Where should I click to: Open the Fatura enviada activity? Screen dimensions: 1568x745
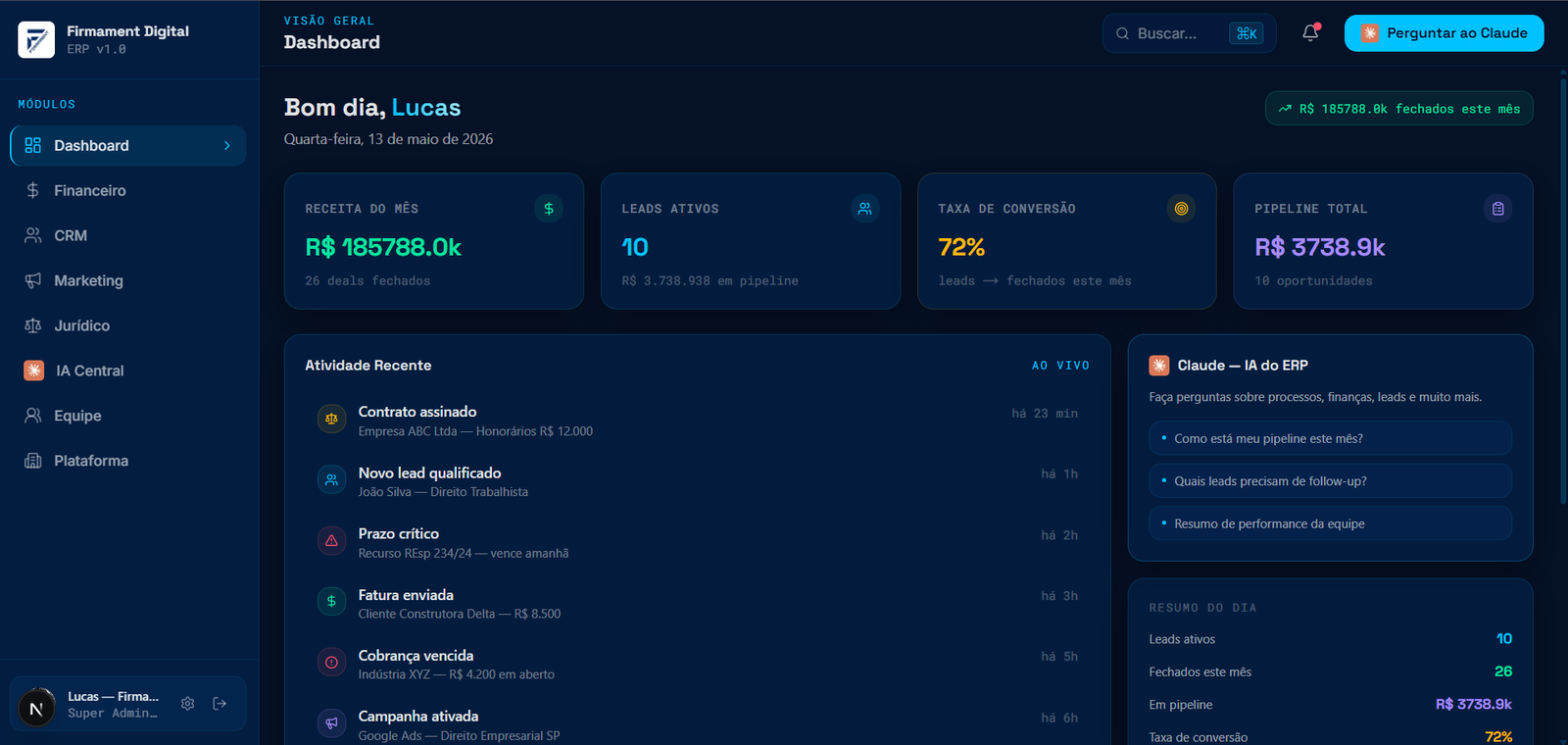click(x=697, y=604)
